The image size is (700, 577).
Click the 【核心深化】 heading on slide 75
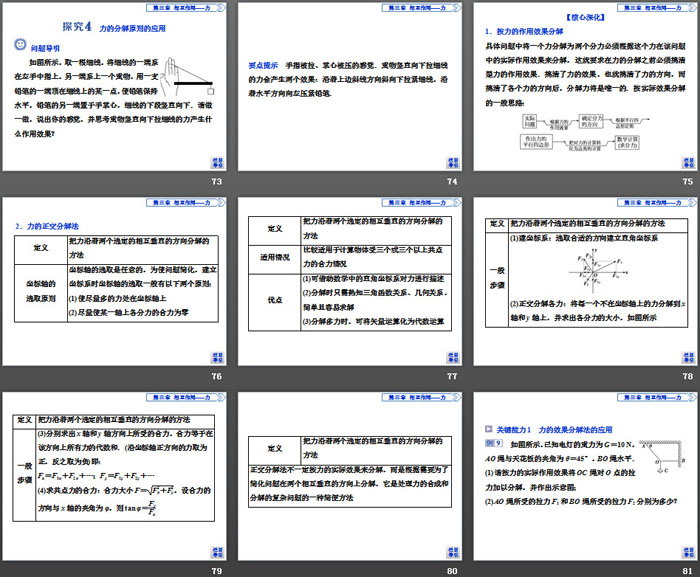(x=585, y=17)
